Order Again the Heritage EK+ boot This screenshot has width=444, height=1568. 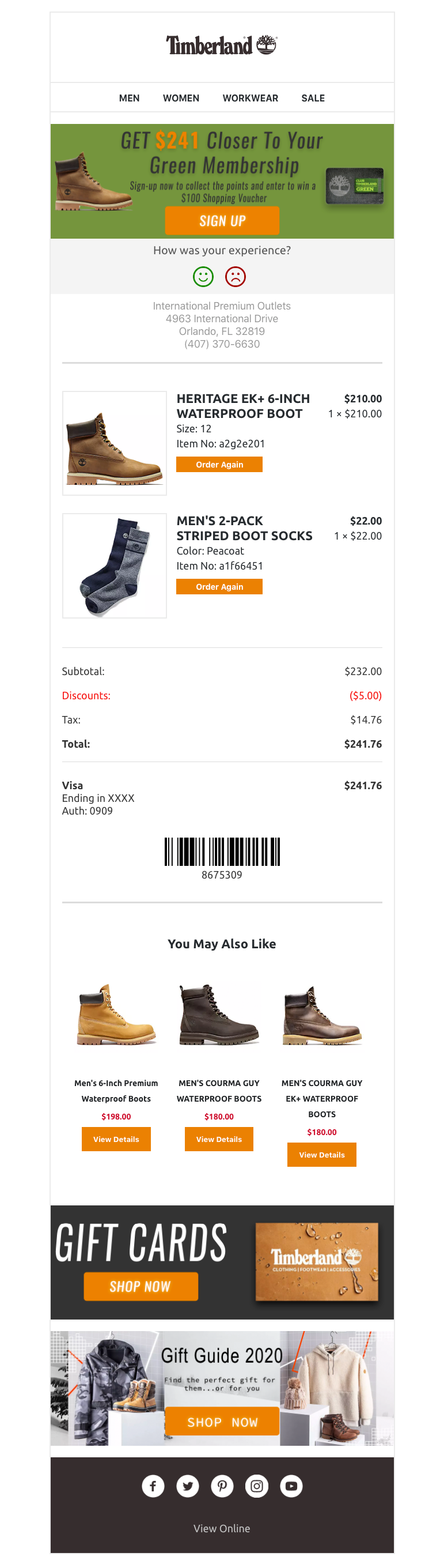click(x=219, y=465)
